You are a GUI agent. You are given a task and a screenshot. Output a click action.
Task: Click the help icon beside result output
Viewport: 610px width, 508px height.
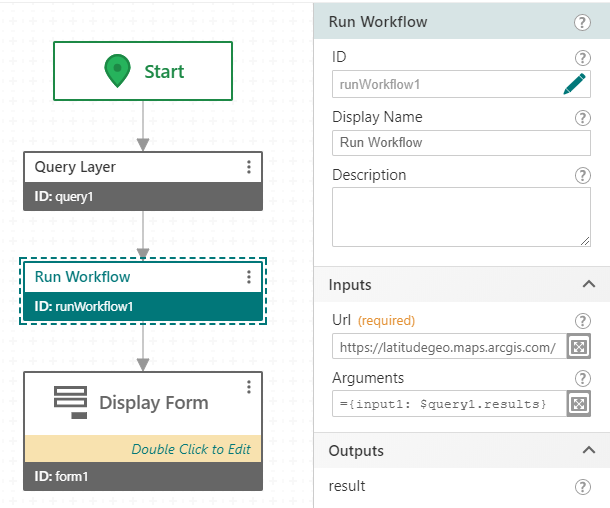pos(582,487)
